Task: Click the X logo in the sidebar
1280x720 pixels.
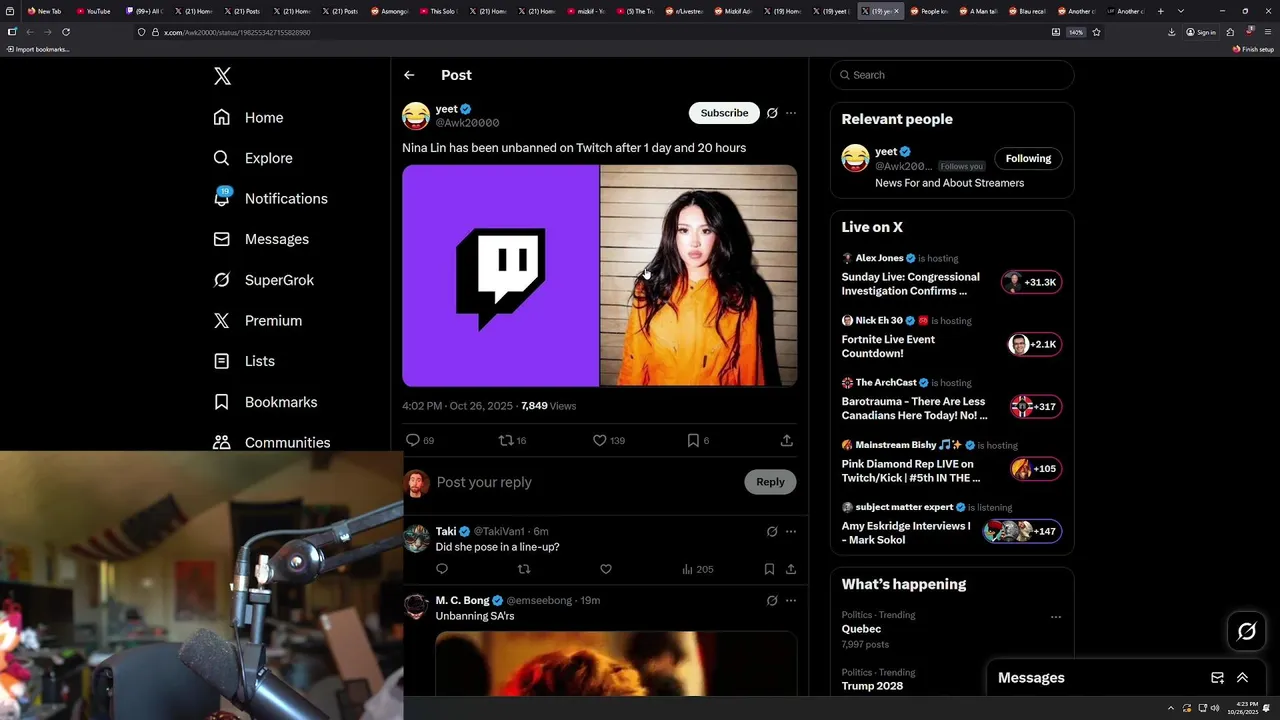Action: (222, 76)
